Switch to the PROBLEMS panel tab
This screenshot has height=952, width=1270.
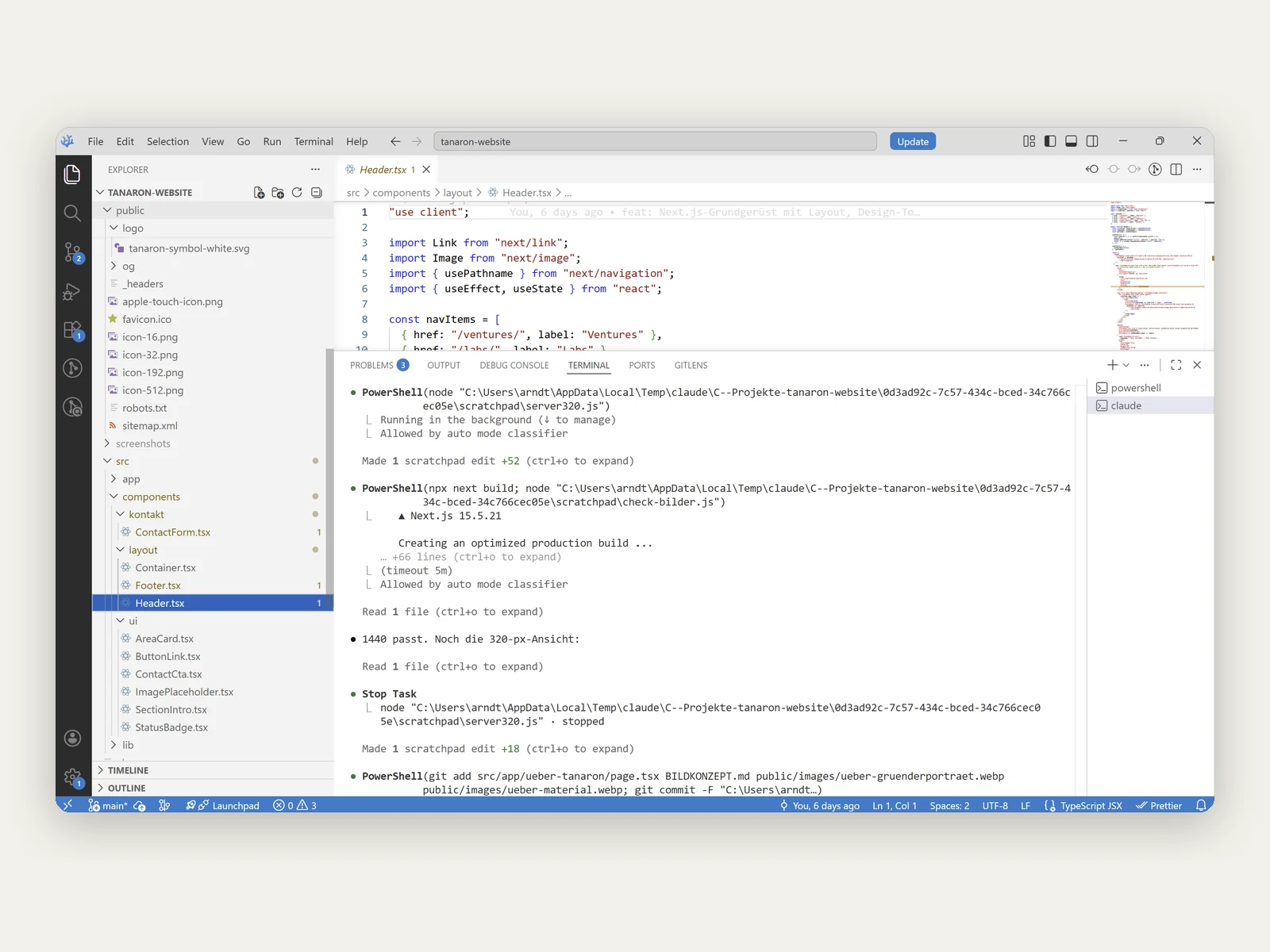pyautogui.click(x=379, y=365)
